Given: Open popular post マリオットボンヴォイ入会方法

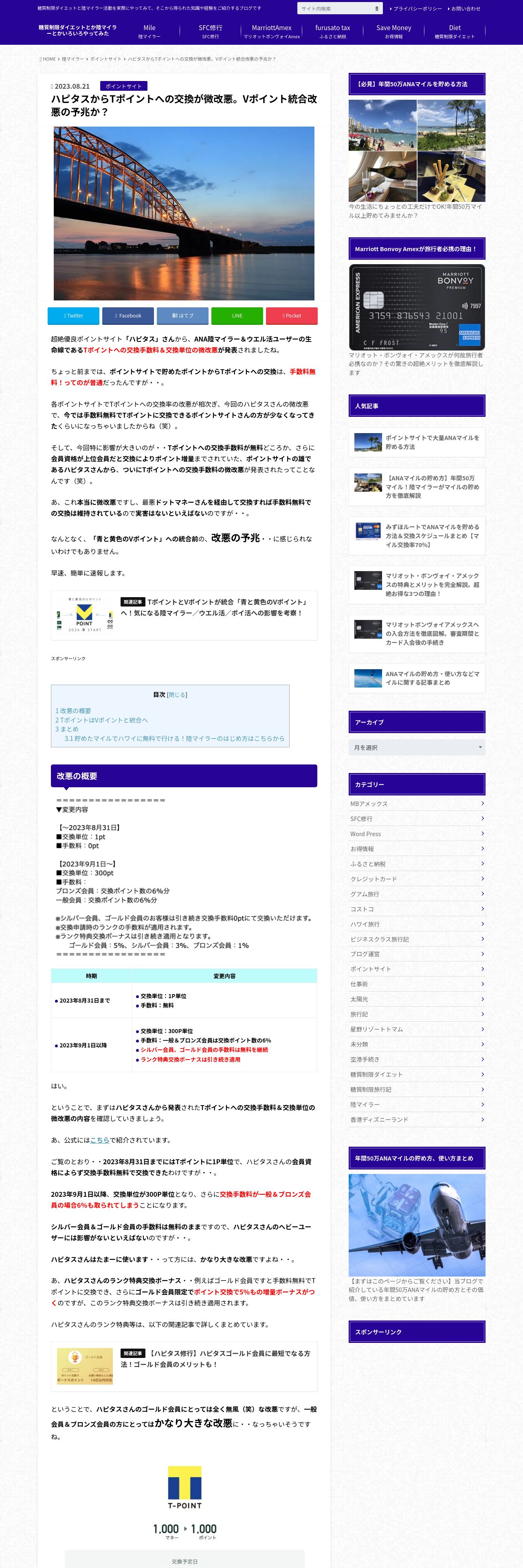Looking at the screenshot, I should [417, 634].
